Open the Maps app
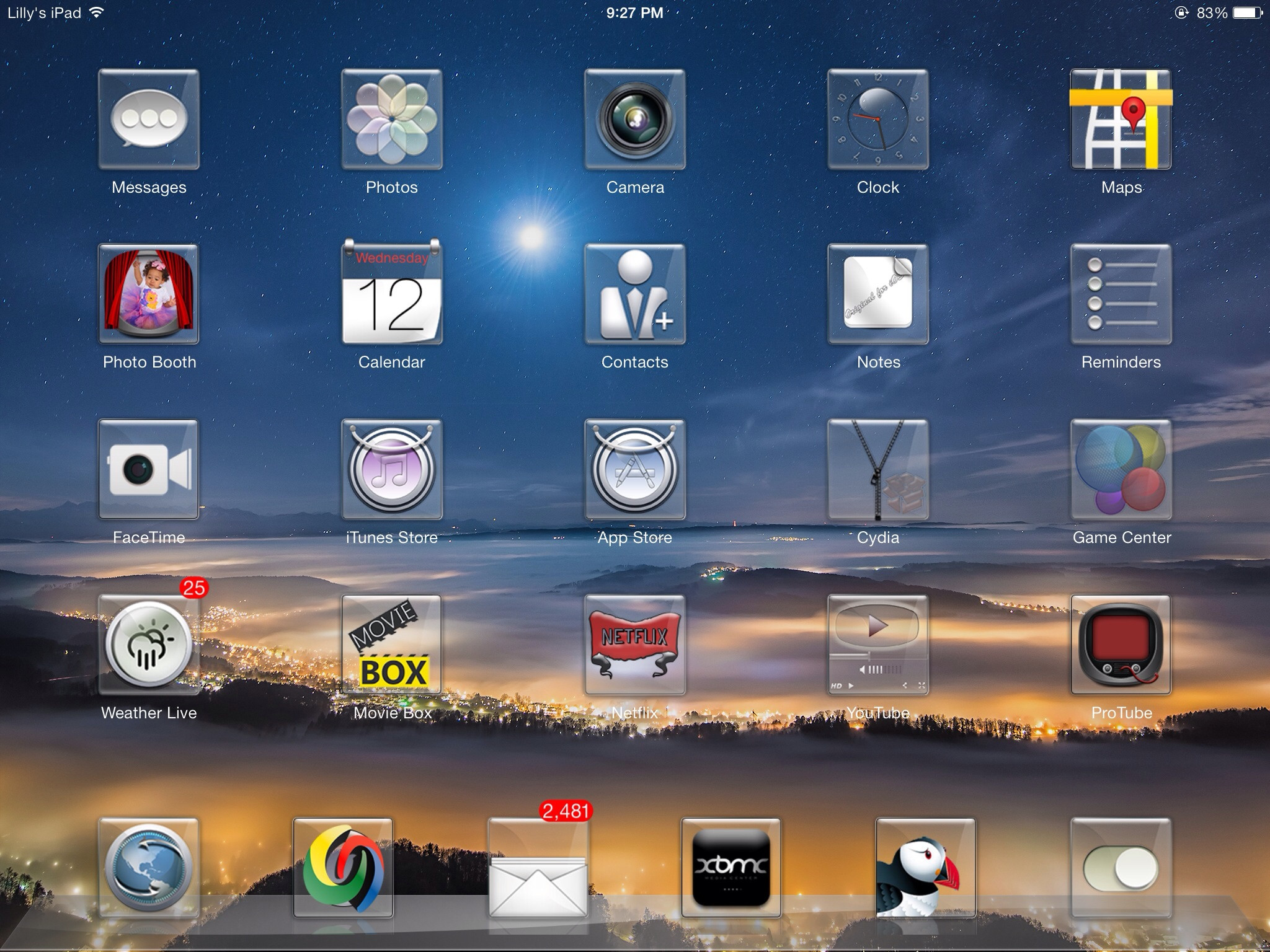Screen dimensions: 1270x952 click(x=1121, y=119)
